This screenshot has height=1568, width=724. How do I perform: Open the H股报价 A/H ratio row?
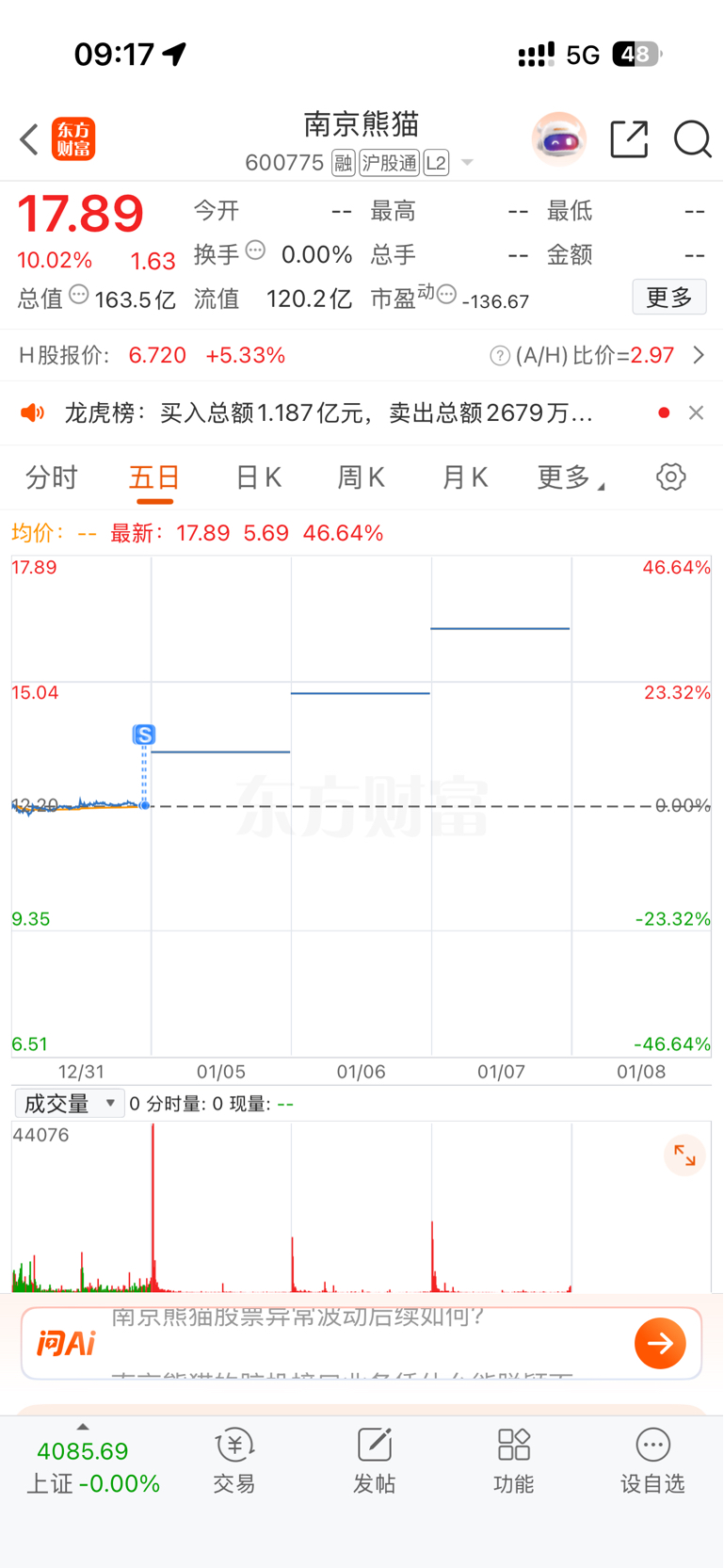[362, 355]
